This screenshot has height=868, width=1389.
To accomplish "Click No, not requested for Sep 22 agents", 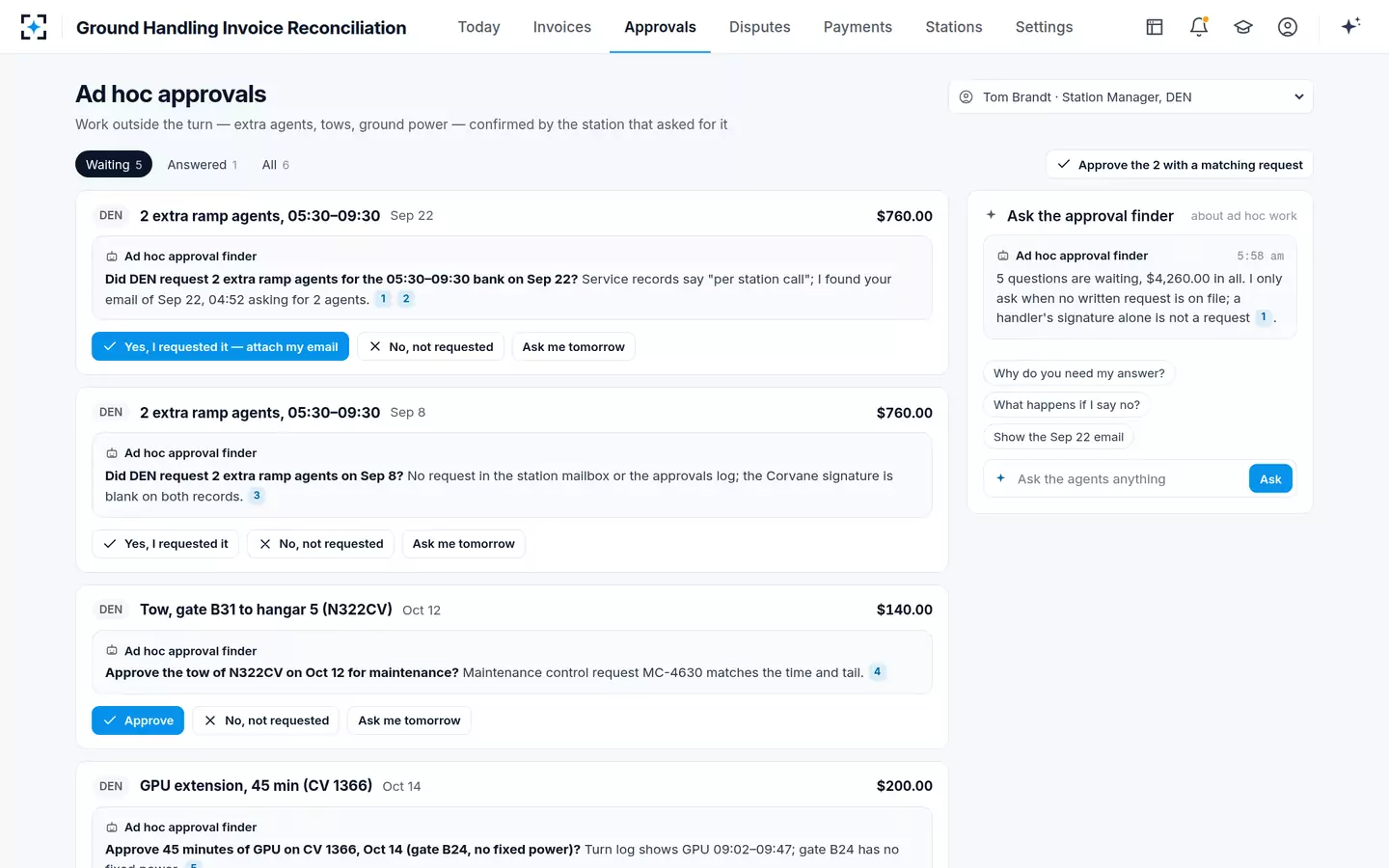I will [x=430, y=347].
